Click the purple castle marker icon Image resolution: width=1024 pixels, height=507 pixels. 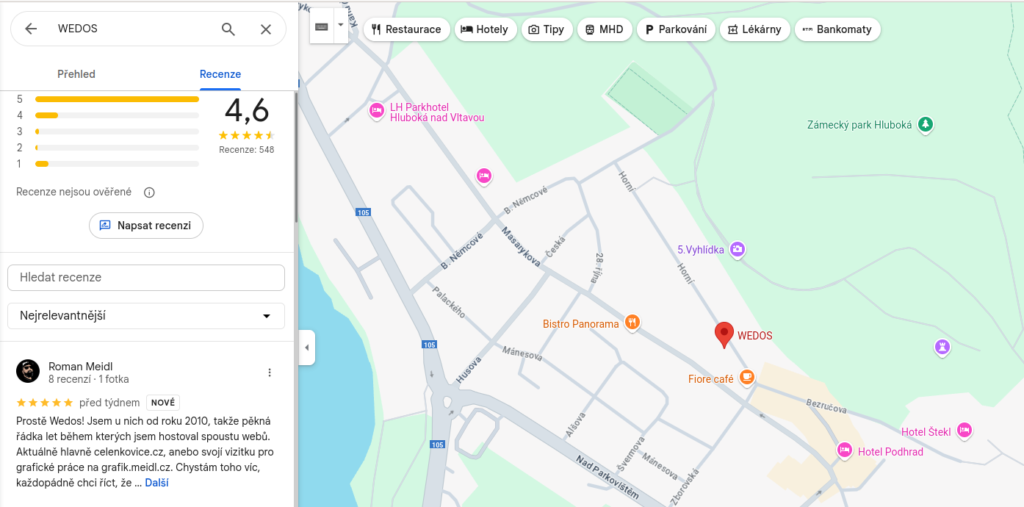click(942, 346)
